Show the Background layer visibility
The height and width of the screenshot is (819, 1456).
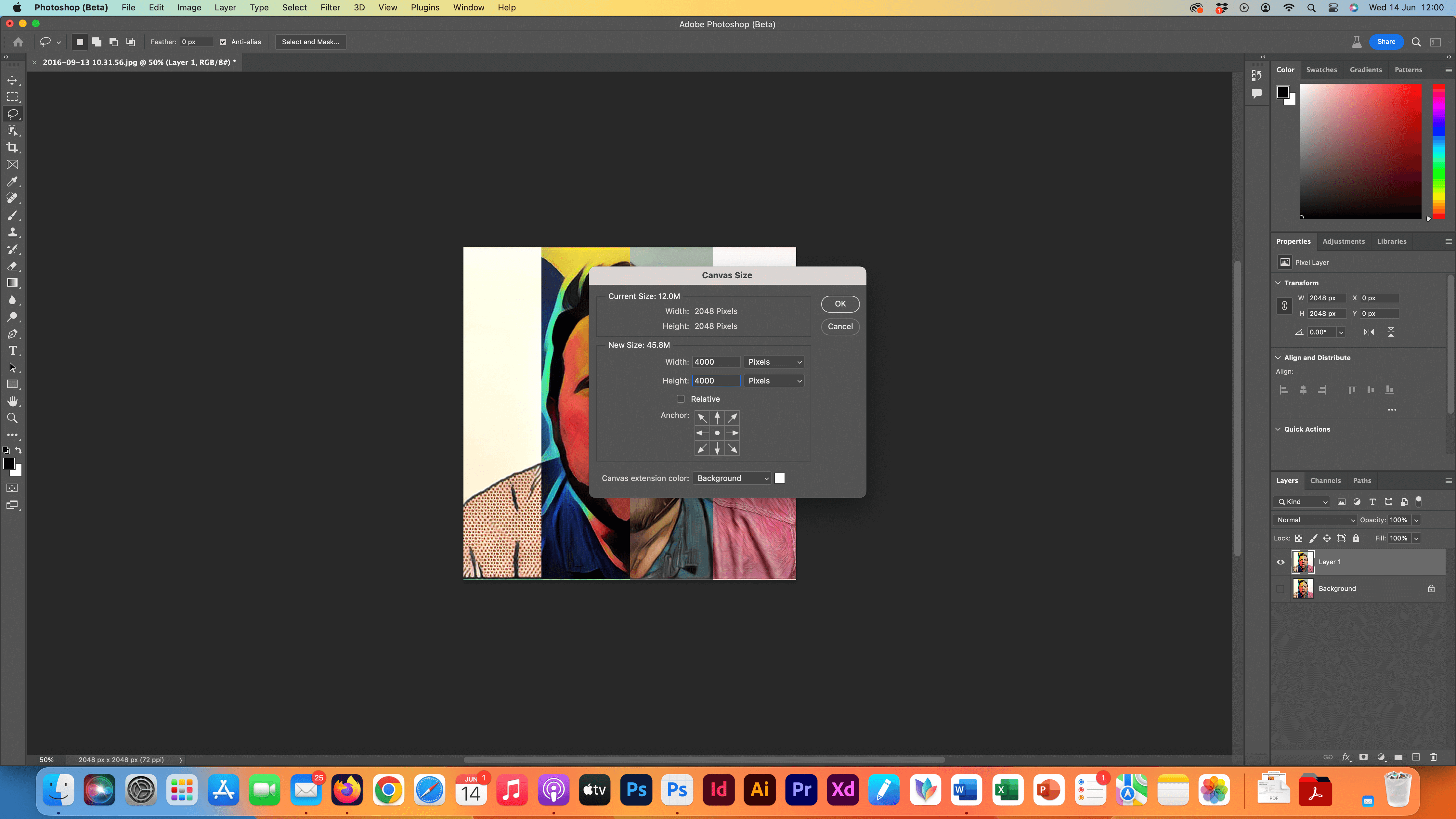tap(1281, 589)
